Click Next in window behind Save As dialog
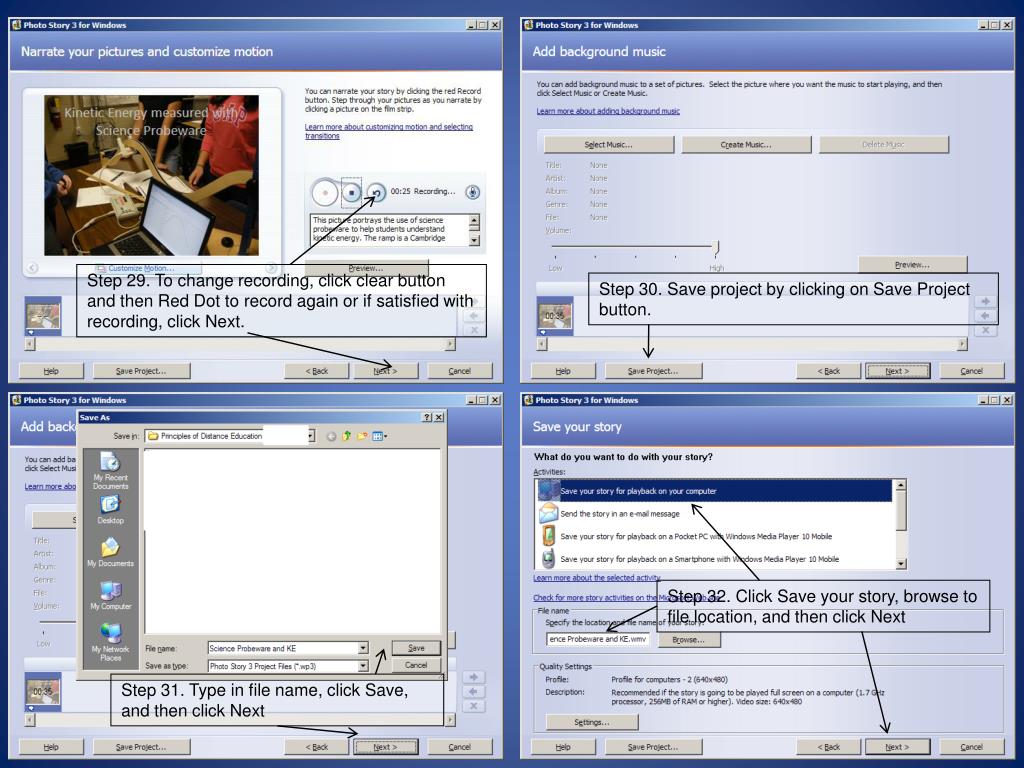 pos(385,747)
